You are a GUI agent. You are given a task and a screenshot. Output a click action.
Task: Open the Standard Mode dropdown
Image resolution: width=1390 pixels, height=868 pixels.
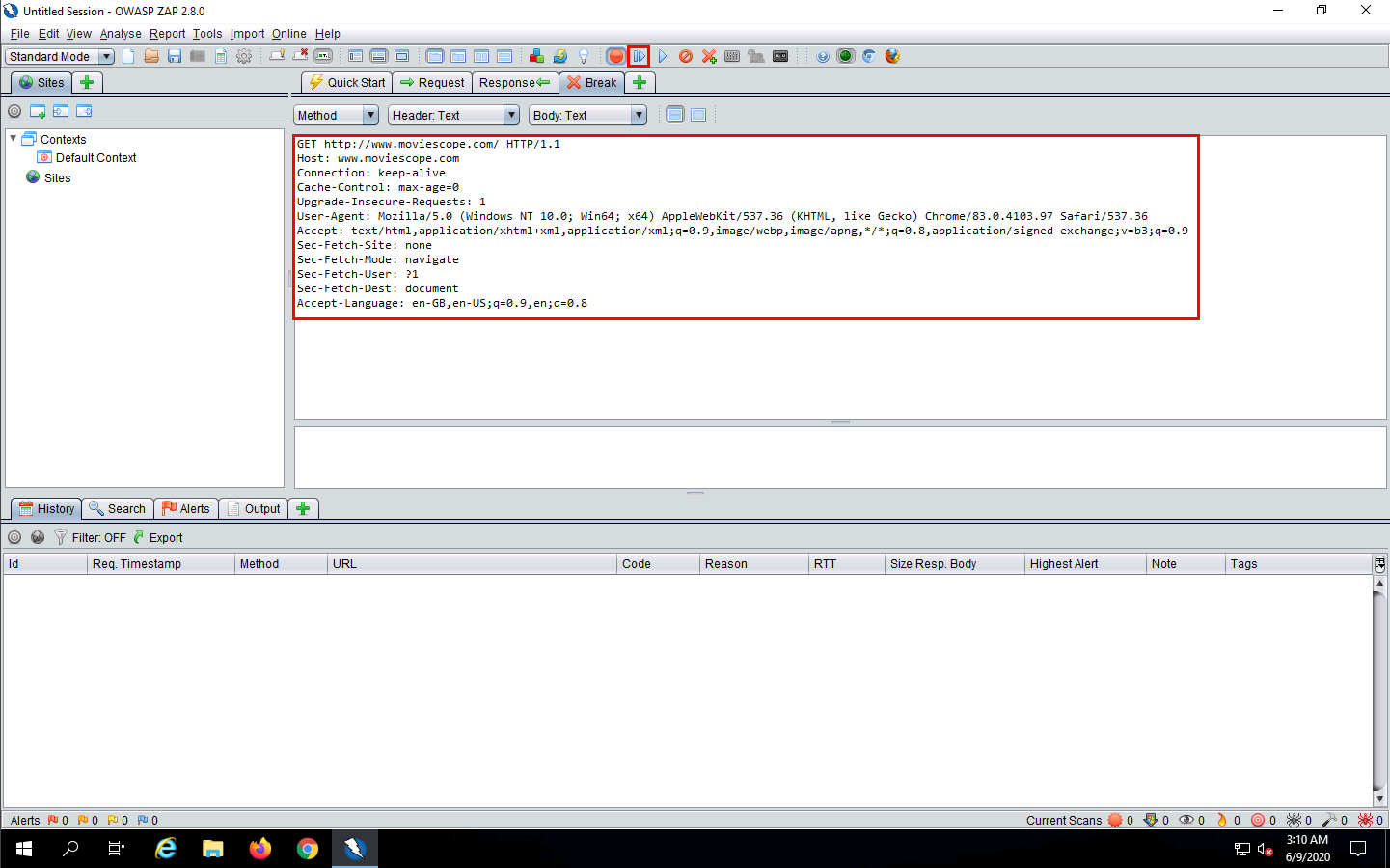point(60,56)
